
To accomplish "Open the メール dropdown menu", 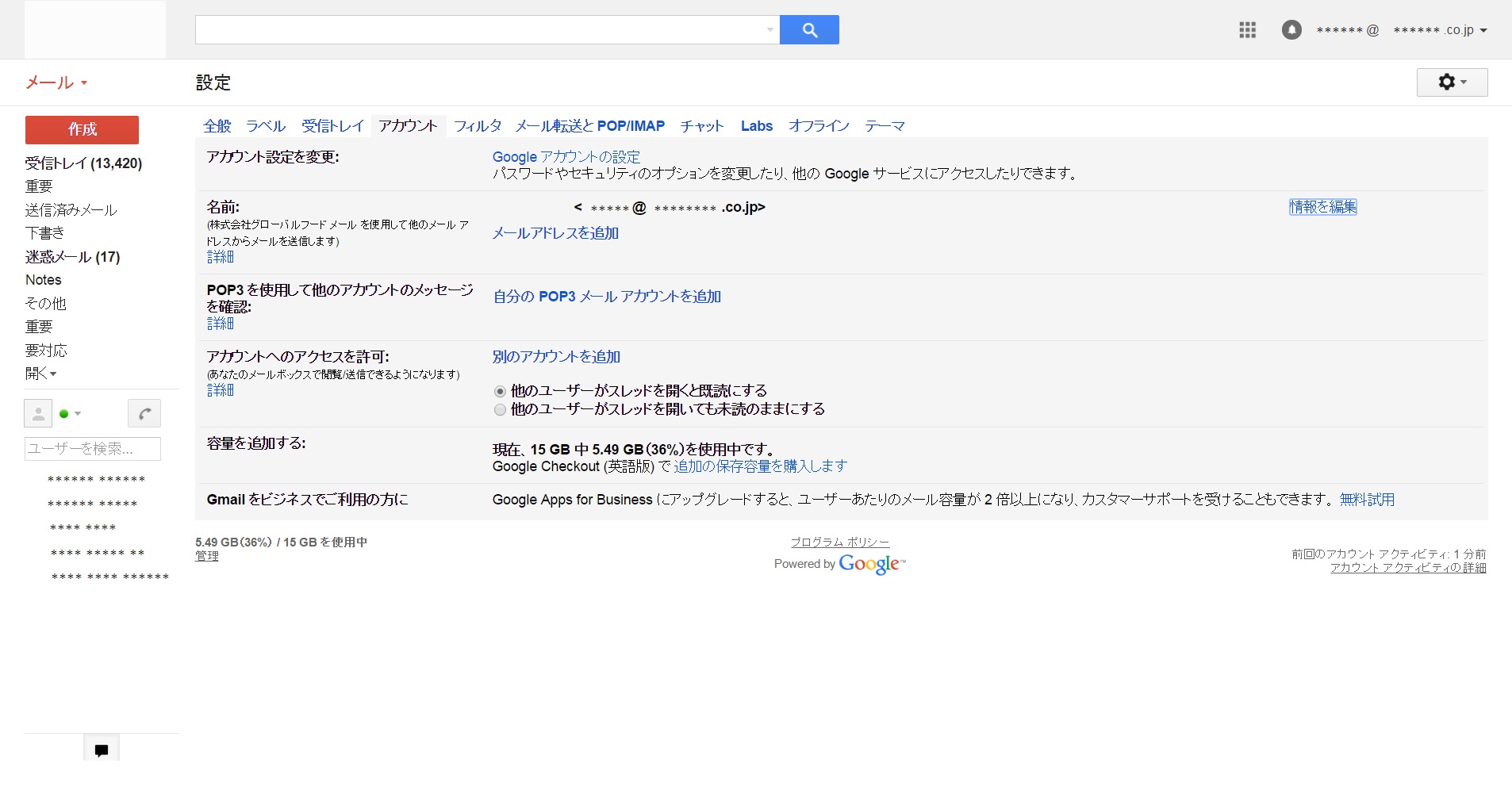I will tap(56, 82).
